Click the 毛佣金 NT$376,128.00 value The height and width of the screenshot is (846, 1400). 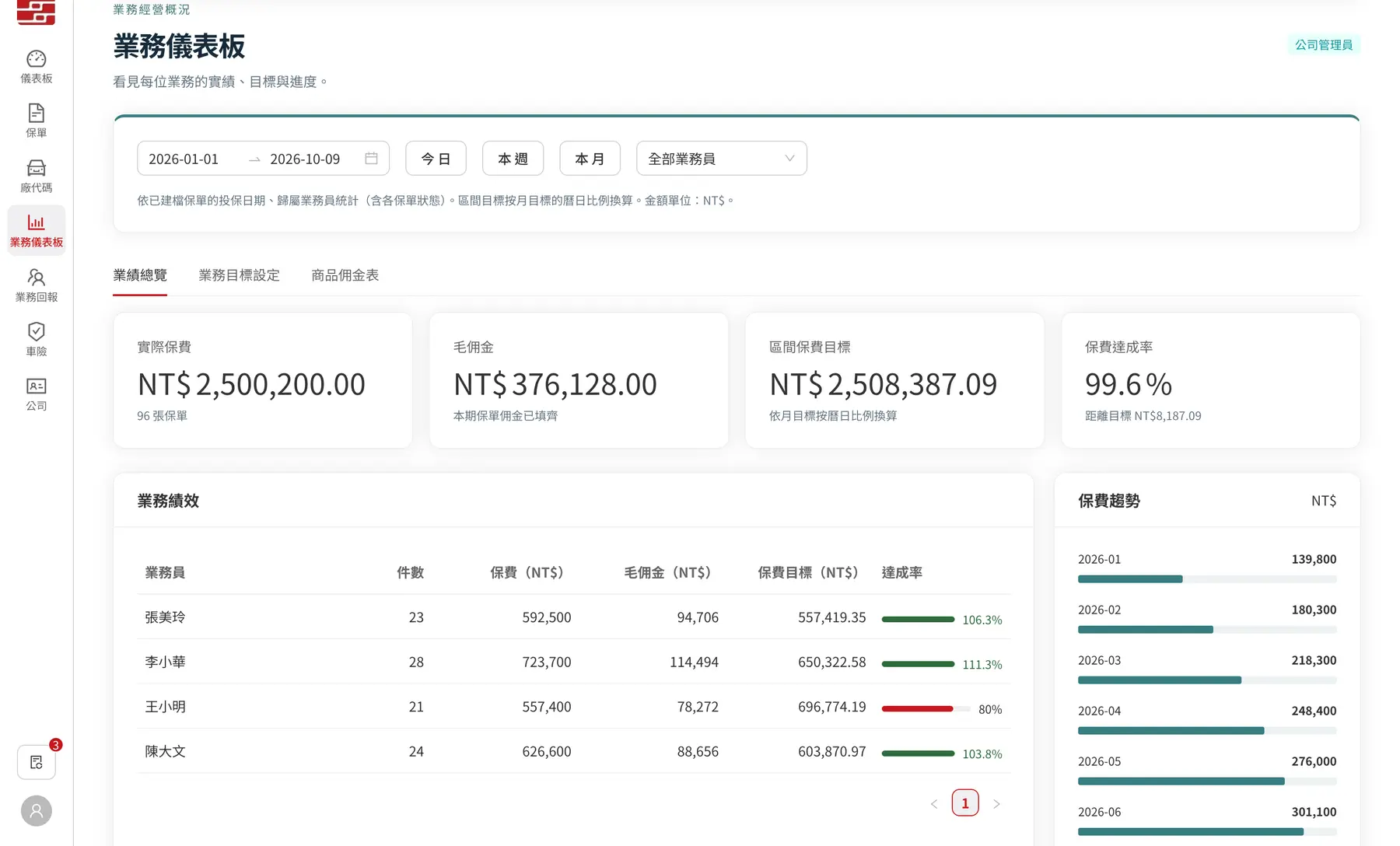pyautogui.click(x=555, y=384)
